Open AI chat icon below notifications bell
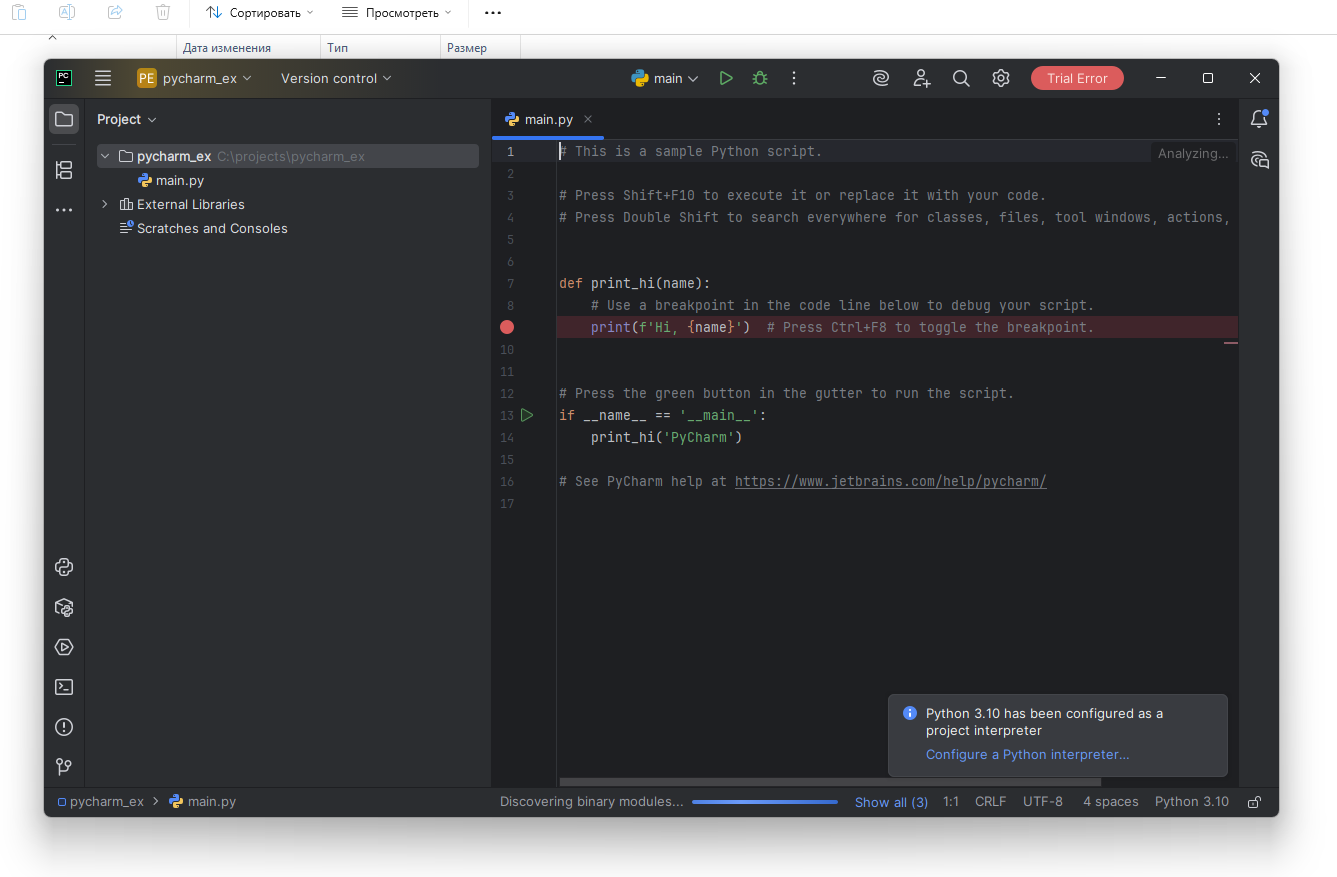The width and height of the screenshot is (1337, 877). click(1259, 159)
